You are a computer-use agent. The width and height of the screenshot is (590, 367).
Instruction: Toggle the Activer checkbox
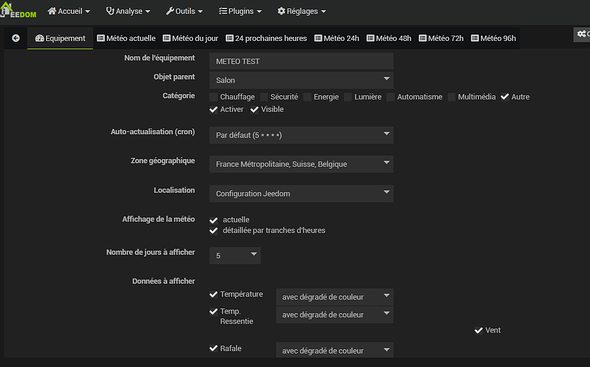pos(213,110)
